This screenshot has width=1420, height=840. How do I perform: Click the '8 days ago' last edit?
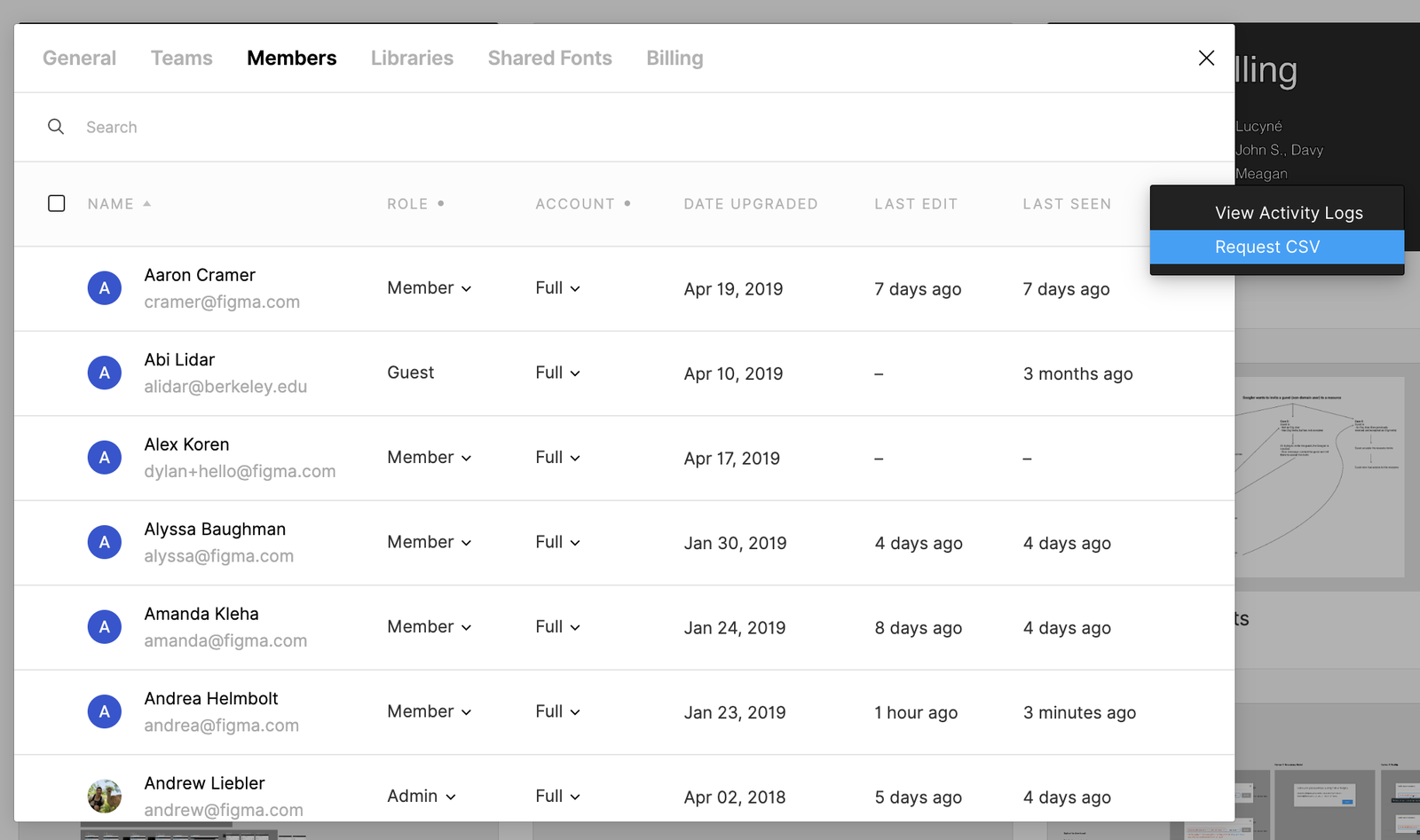click(919, 628)
